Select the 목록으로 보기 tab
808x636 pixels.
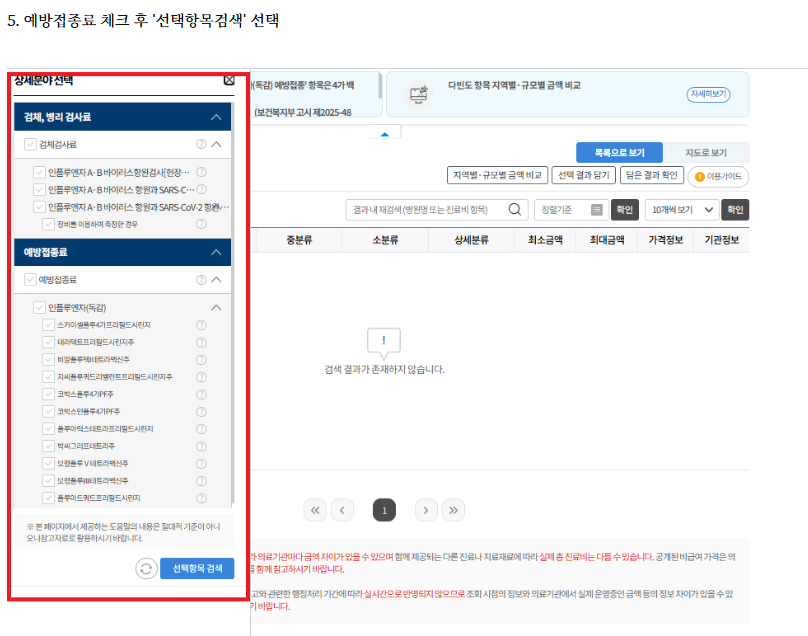pyautogui.click(x=619, y=153)
